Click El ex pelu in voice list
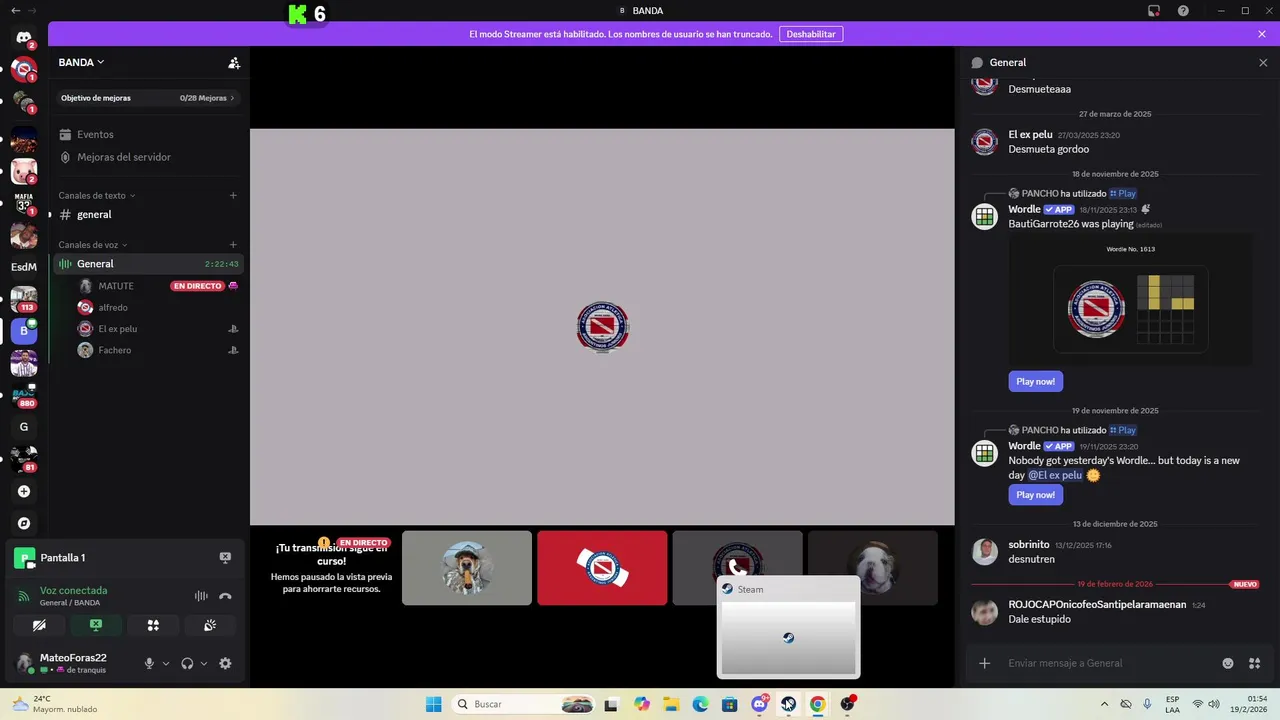This screenshot has width=1280, height=720. (x=118, y=329)
